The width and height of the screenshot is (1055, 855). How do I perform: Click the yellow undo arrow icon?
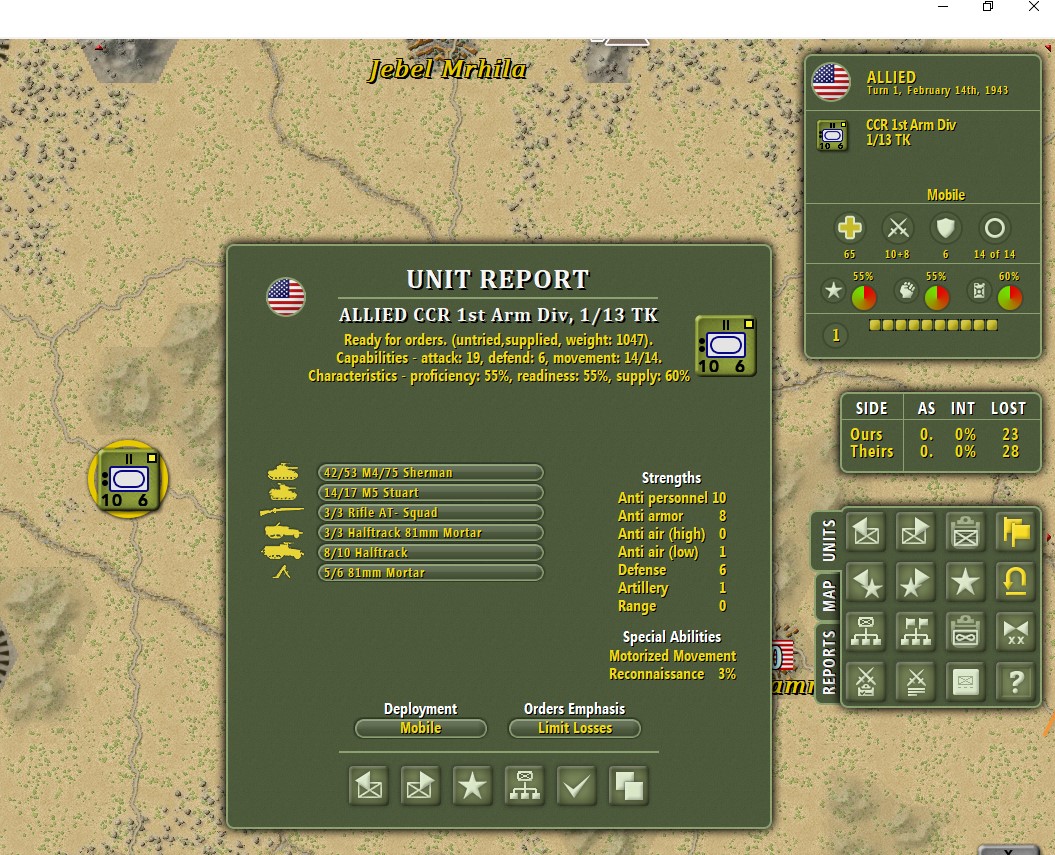tap(1015, 582)
